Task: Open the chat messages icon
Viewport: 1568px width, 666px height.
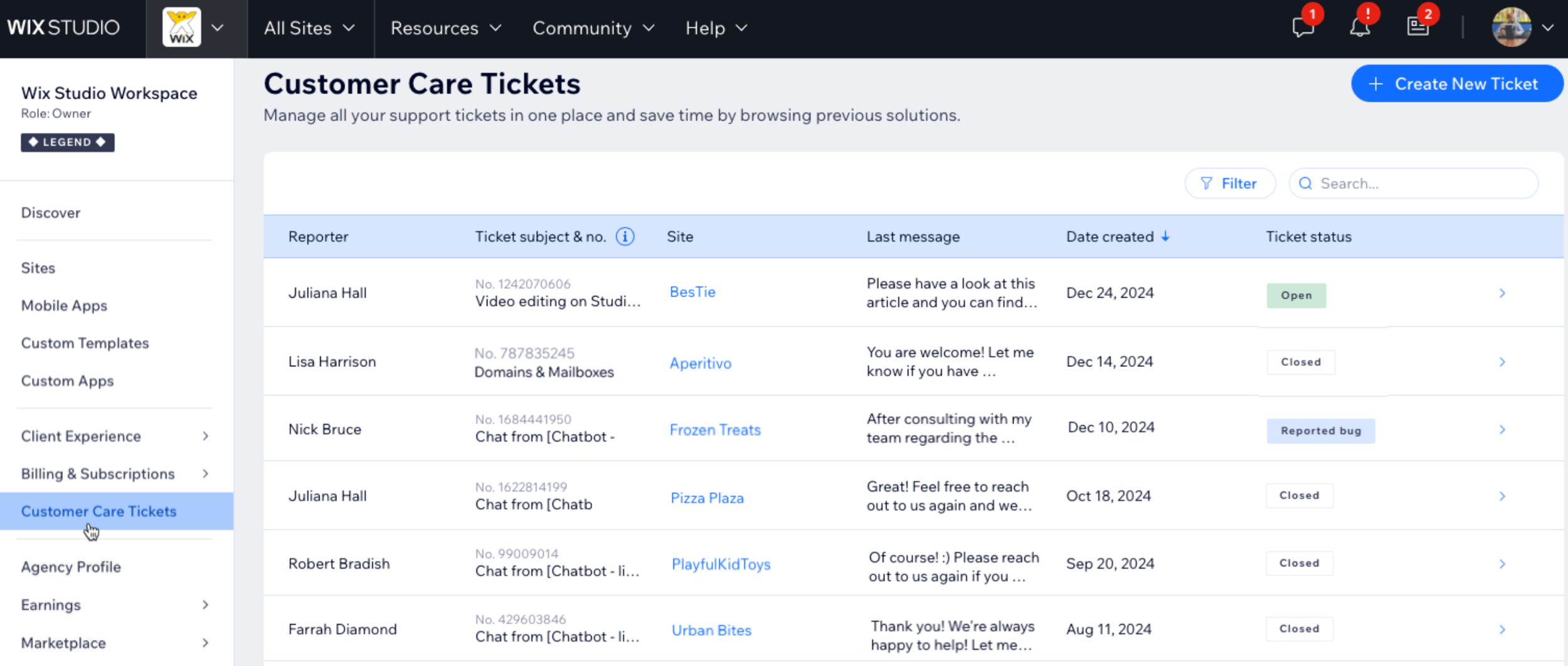Action: click(x=1303, y=28)
